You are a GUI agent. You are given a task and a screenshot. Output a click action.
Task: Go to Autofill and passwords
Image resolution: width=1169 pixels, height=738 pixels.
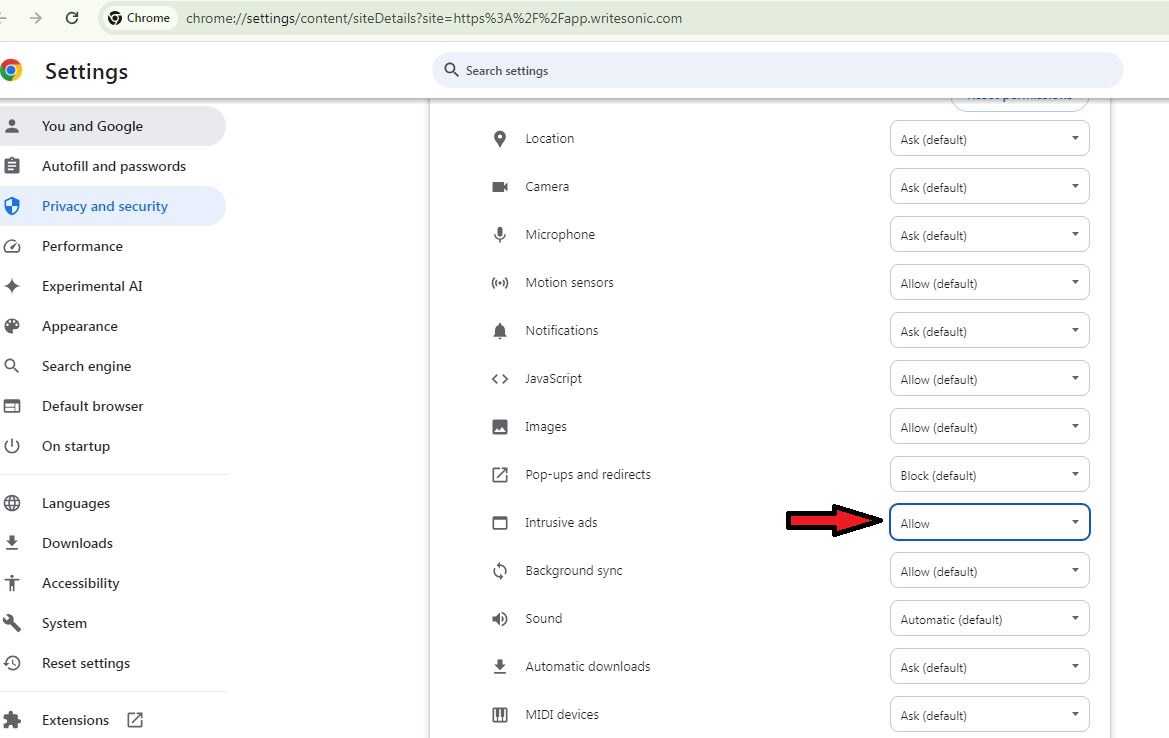click(113, 166)
